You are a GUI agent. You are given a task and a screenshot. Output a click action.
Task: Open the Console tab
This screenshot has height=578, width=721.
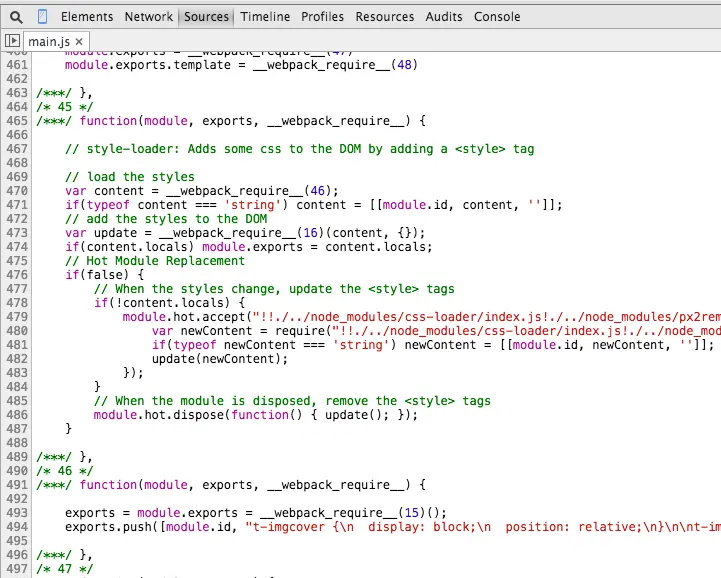(497, 17)
